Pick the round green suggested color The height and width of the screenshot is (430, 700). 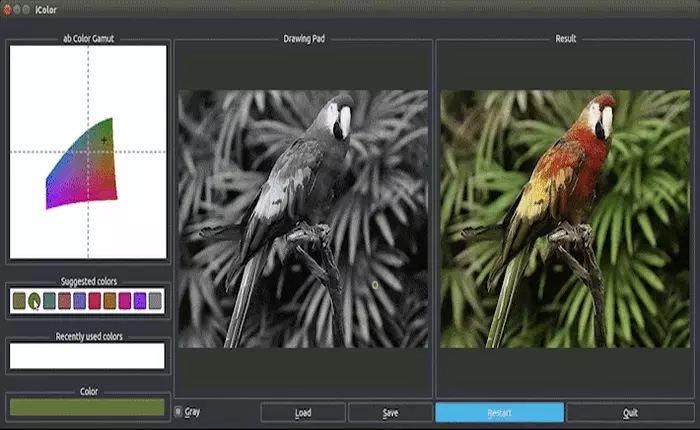point(34,300)
